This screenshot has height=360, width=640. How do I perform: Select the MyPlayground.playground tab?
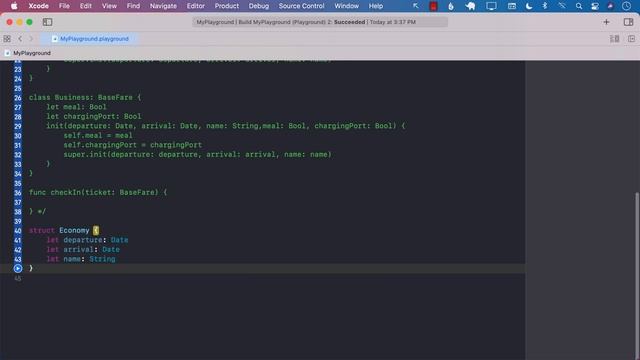click(x=91, y=39)
